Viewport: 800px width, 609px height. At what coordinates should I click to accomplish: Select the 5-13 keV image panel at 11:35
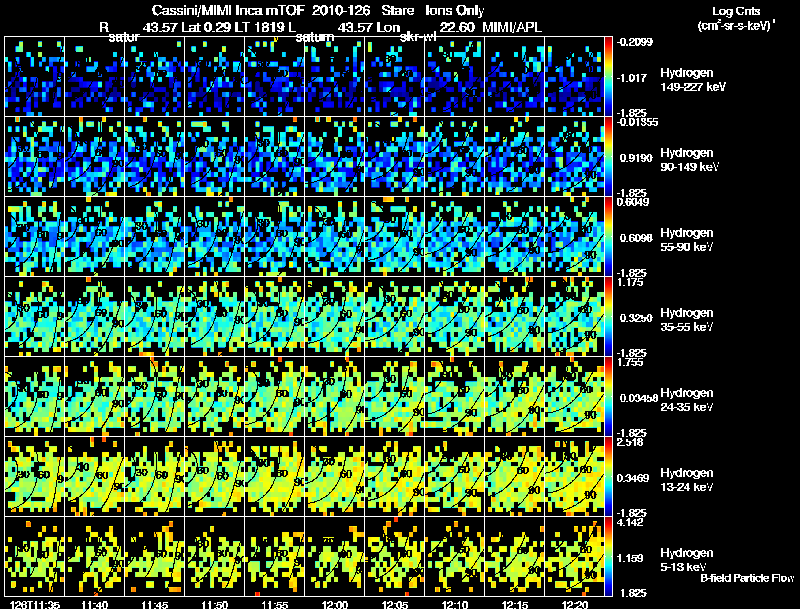click(x=35, y=557)
